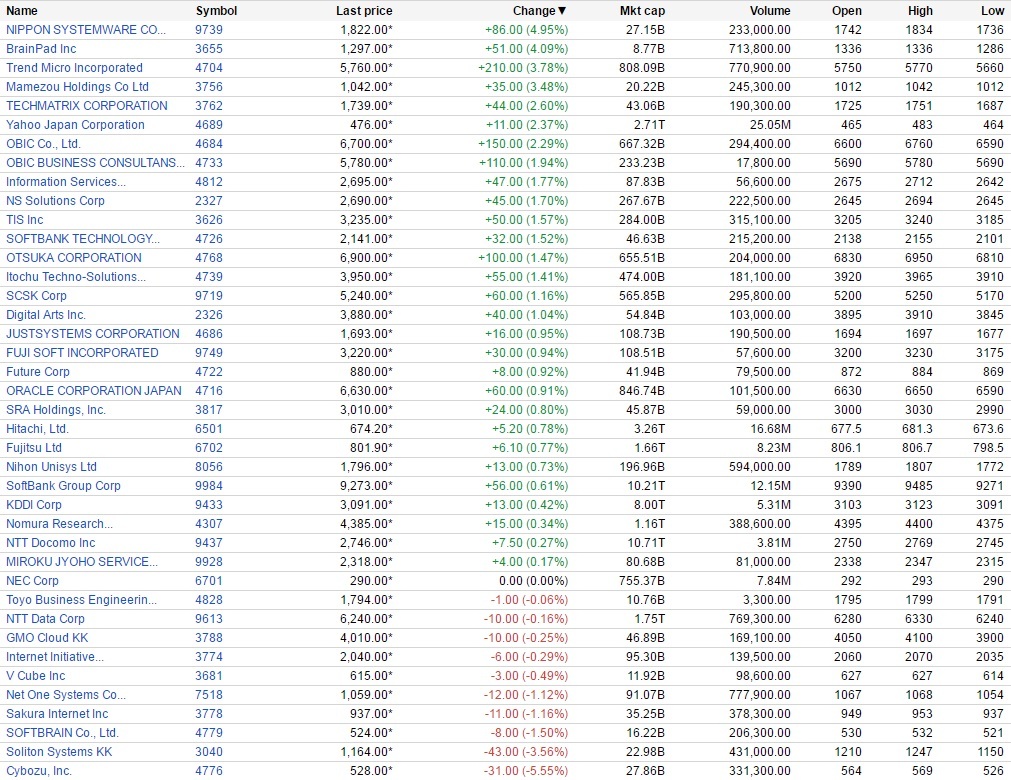Image resolution: width=1011 pixels, height=780 pixels.
Task: Open Net One Systems Co... link
Action: (x=66, y=696)
